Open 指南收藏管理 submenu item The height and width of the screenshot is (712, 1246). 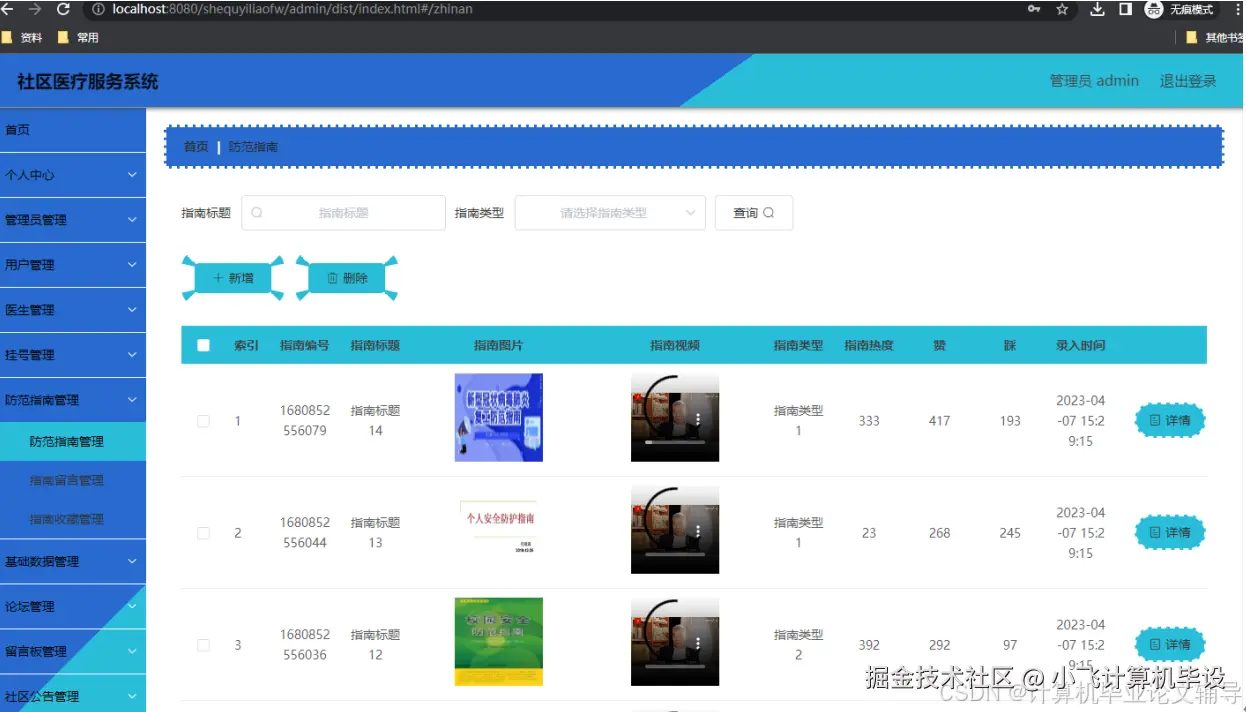[73, 519]
